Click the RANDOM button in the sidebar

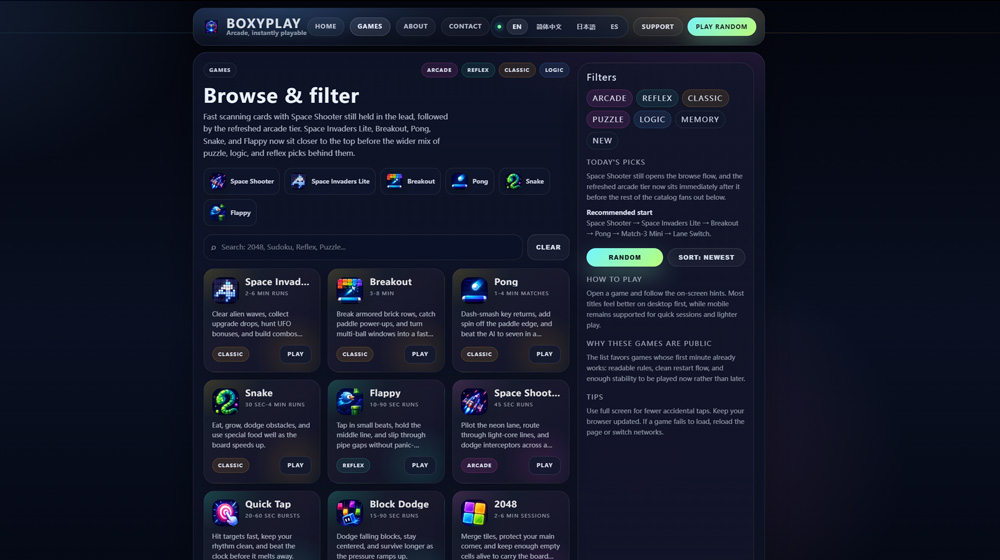pos(624,258)
